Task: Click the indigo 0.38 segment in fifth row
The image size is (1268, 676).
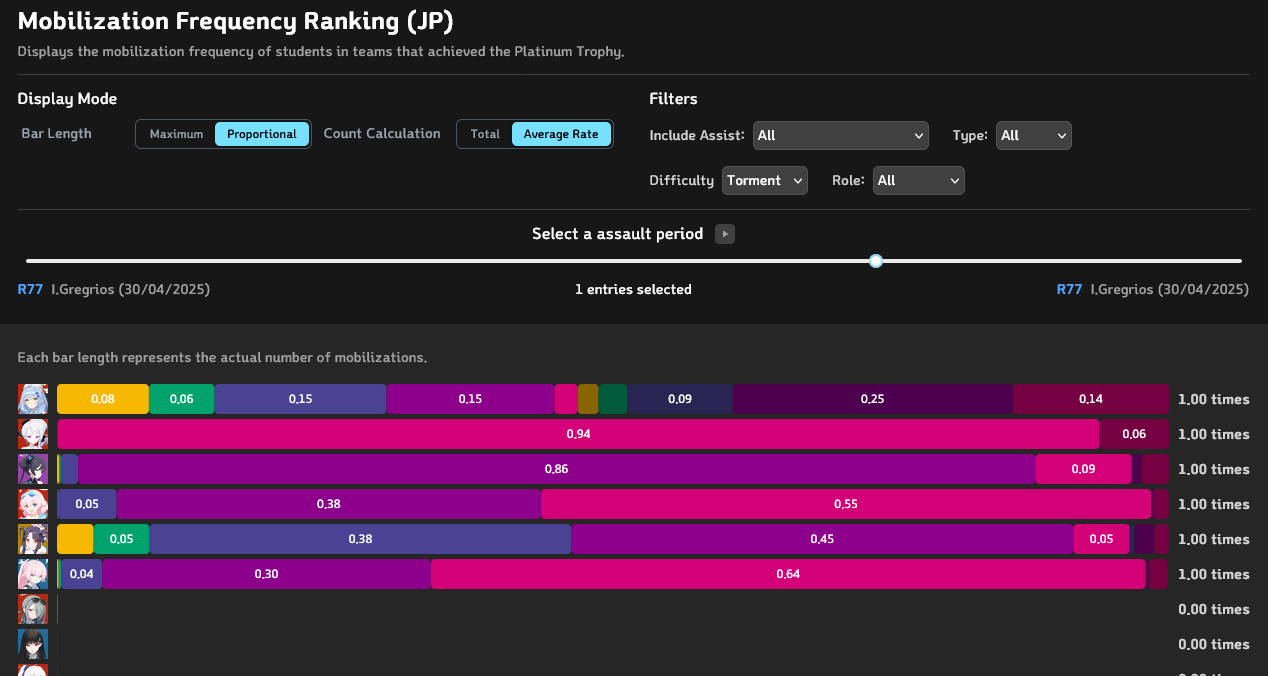Action: click(x=360, y=539)
